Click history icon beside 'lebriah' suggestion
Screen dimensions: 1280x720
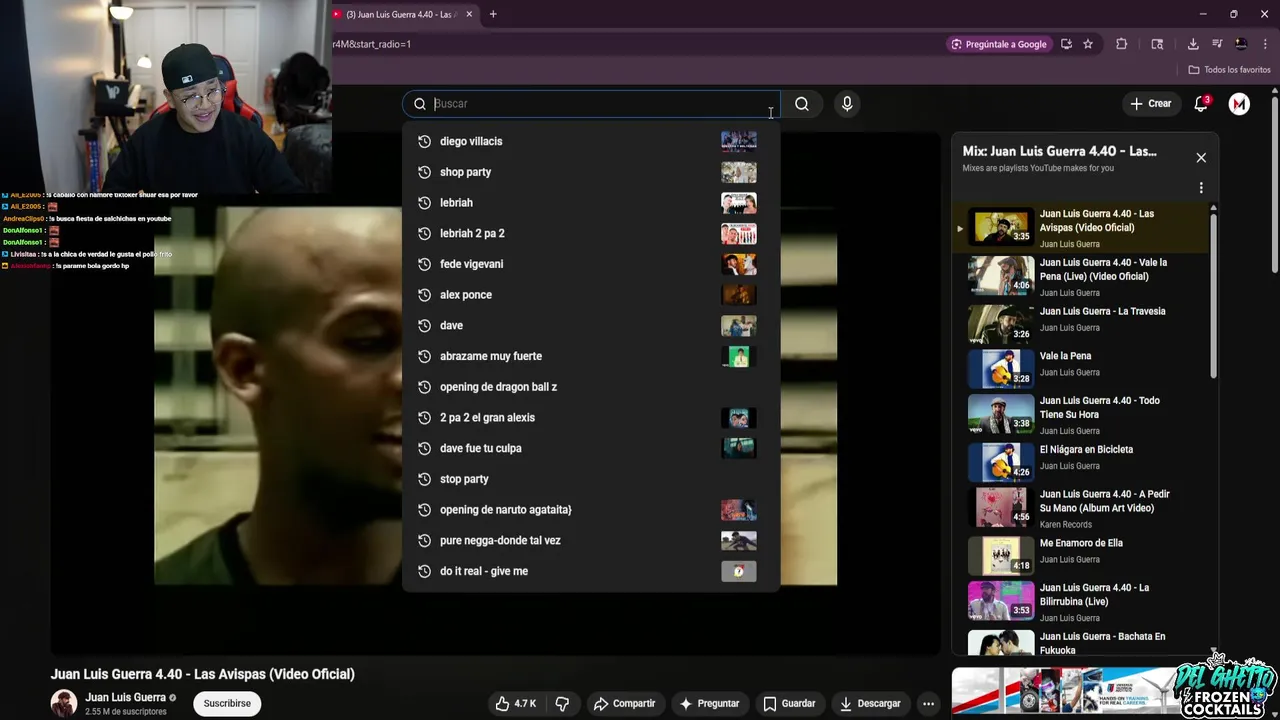(424, 203)
